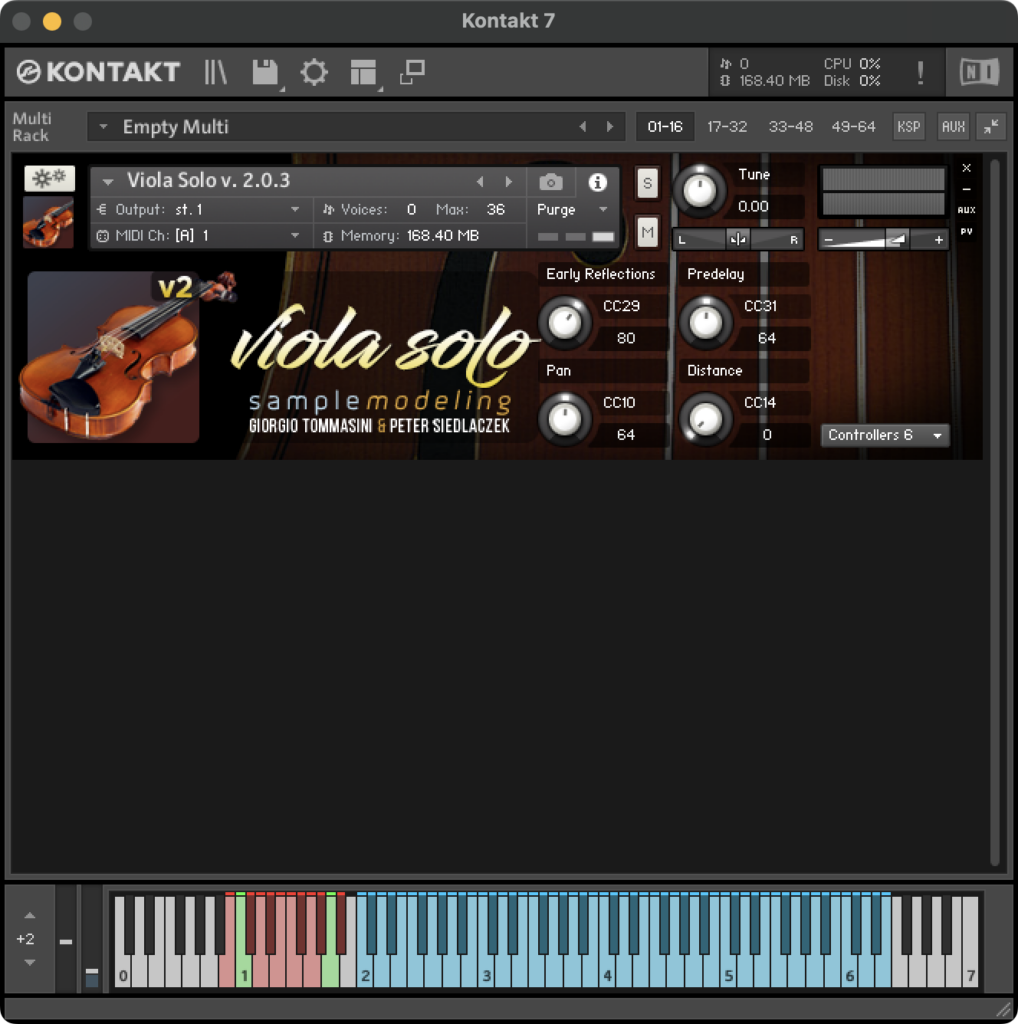The width and height of the screenshot is (1018, 1024).
Task: Click the Kontakt logo
Action: 98,72
